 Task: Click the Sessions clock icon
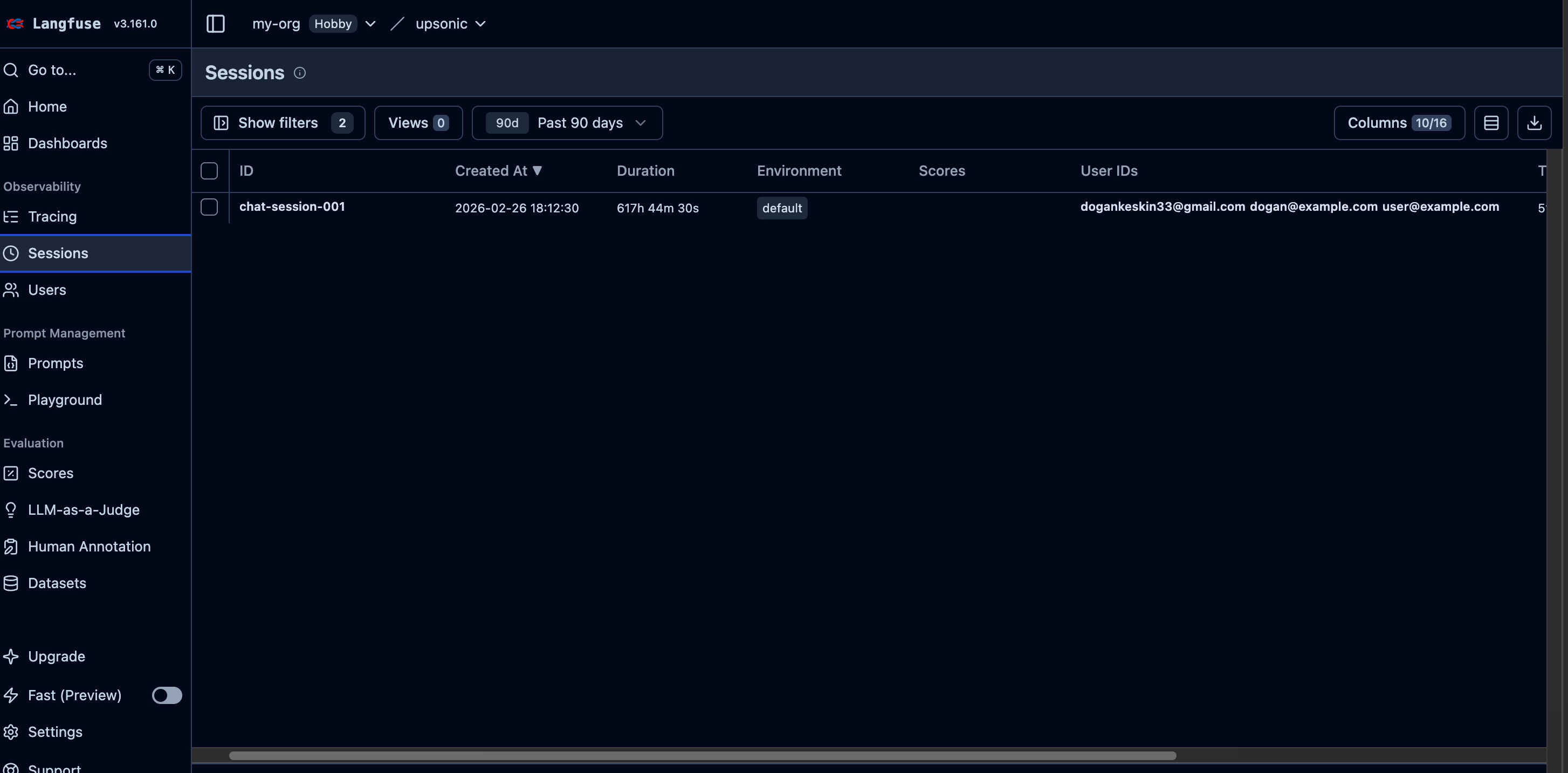pos(10,253)
